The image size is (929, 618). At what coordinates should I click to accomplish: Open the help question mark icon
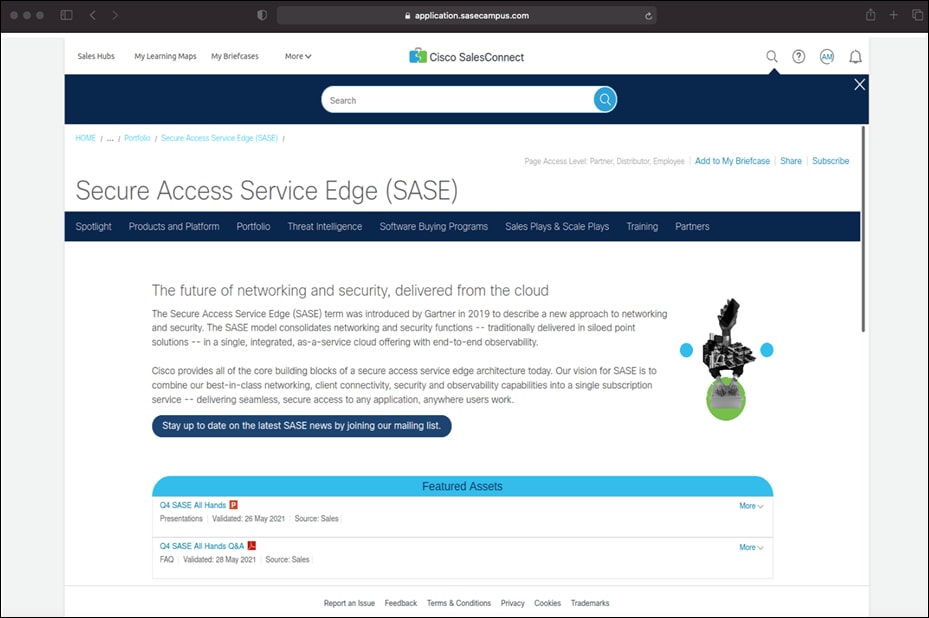pyautogui.click(x=799, y=56)
